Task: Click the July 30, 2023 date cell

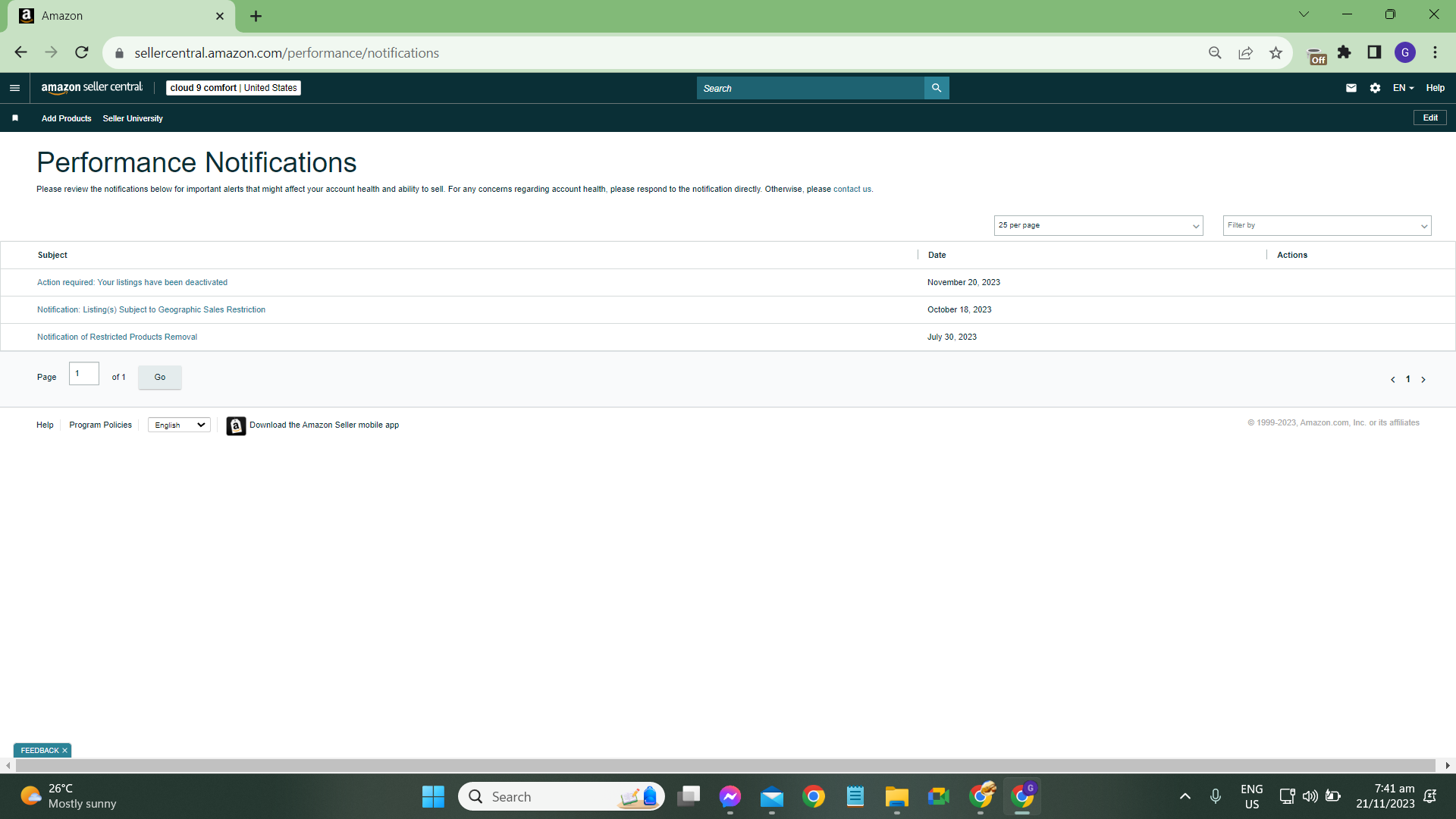Action: [952, 337]
